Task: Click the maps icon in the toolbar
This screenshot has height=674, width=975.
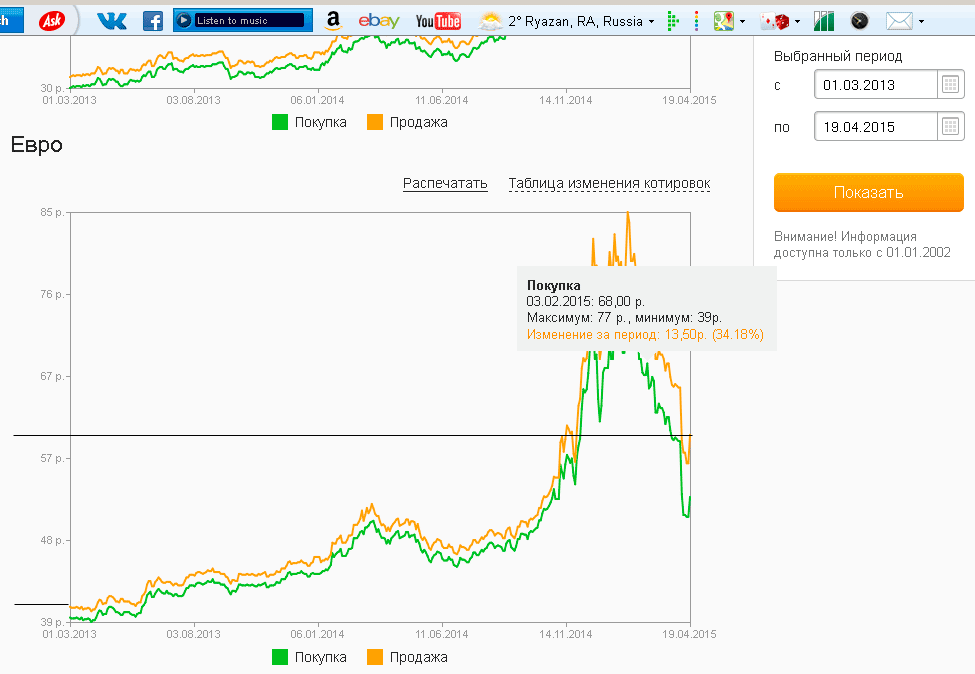Action: click(724, 20)
